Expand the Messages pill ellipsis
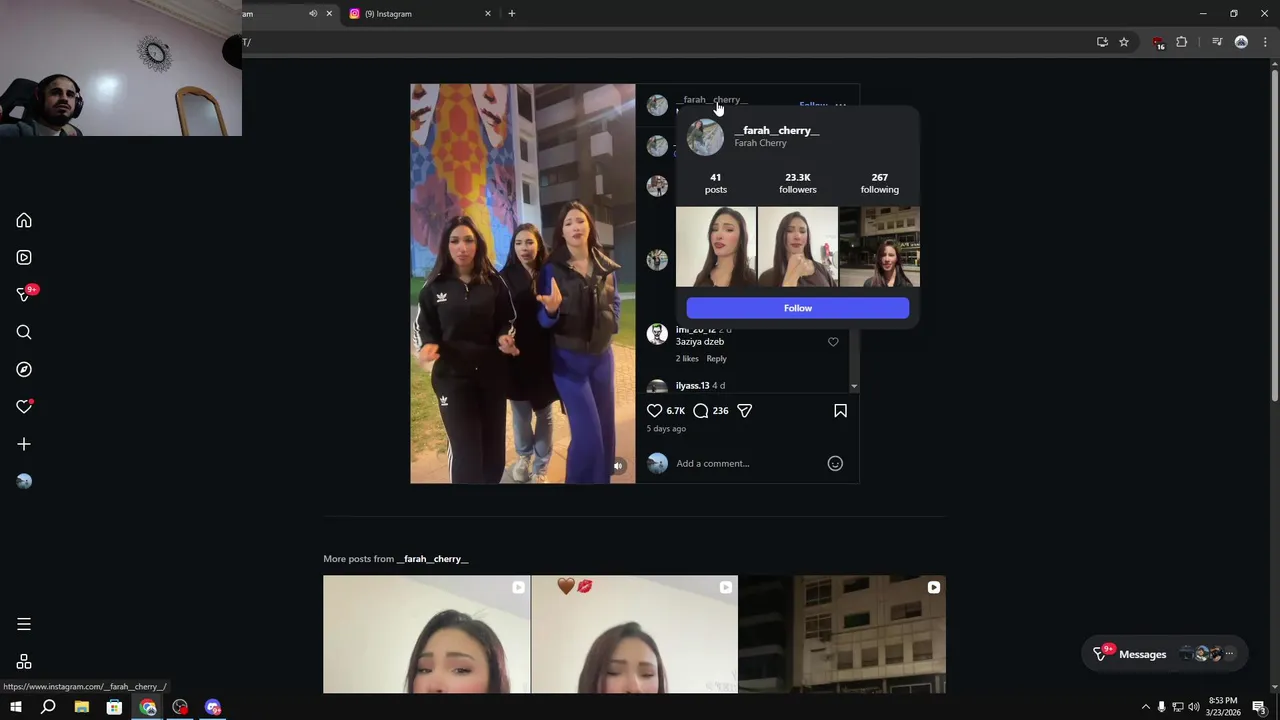 [1229, 654]
